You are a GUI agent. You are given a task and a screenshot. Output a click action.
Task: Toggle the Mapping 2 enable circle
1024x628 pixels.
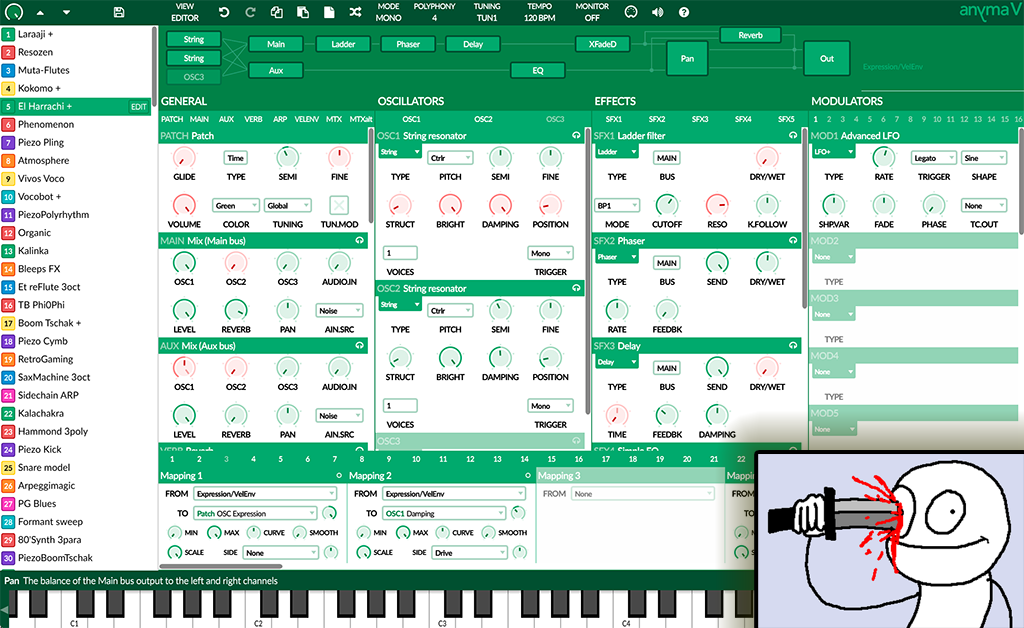pos(527,476)
